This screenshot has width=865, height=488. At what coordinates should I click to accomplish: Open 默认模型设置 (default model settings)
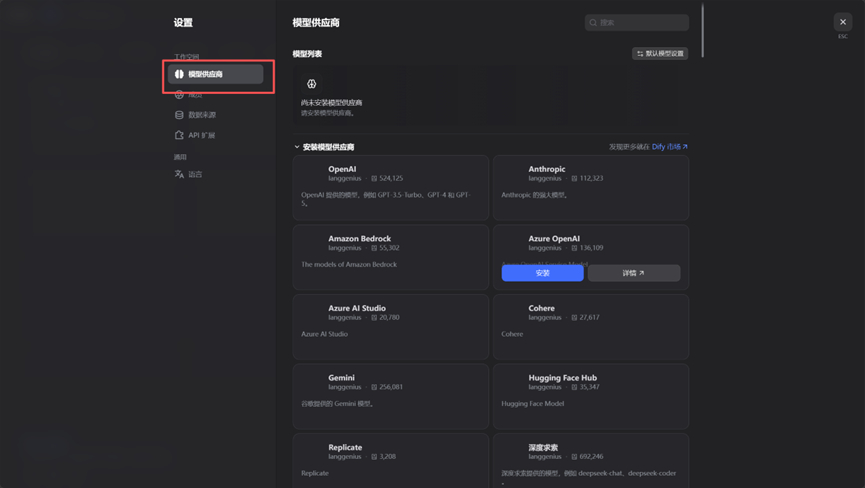pos(660,53)
